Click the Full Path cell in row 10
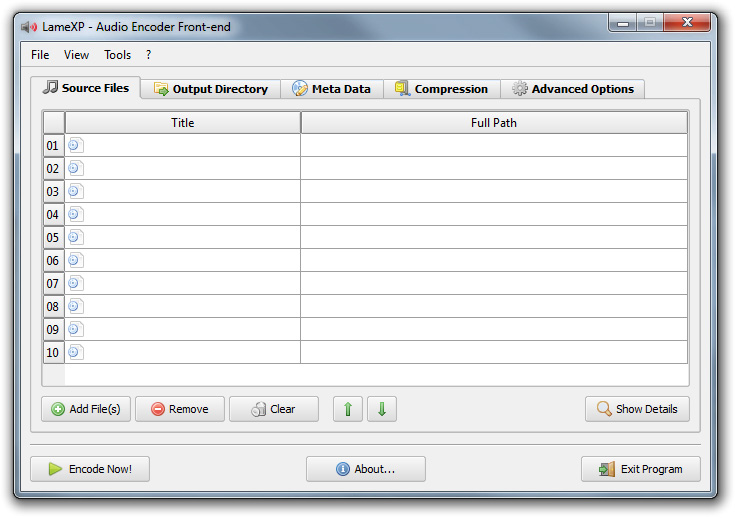The image size is (735, 518). (x=494, y=352)
